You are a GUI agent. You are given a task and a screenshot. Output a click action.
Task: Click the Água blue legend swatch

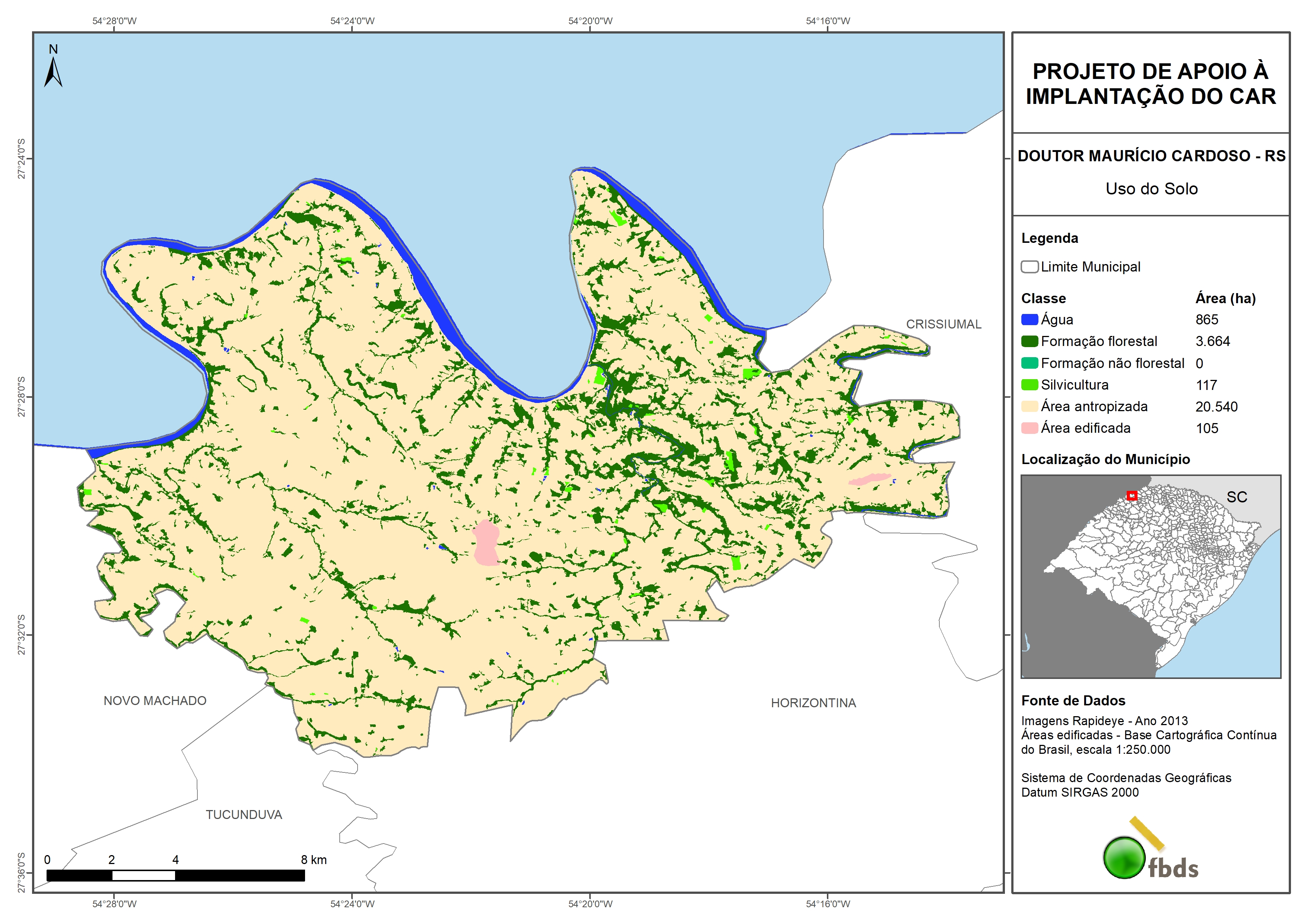[x=1029, y=320]
